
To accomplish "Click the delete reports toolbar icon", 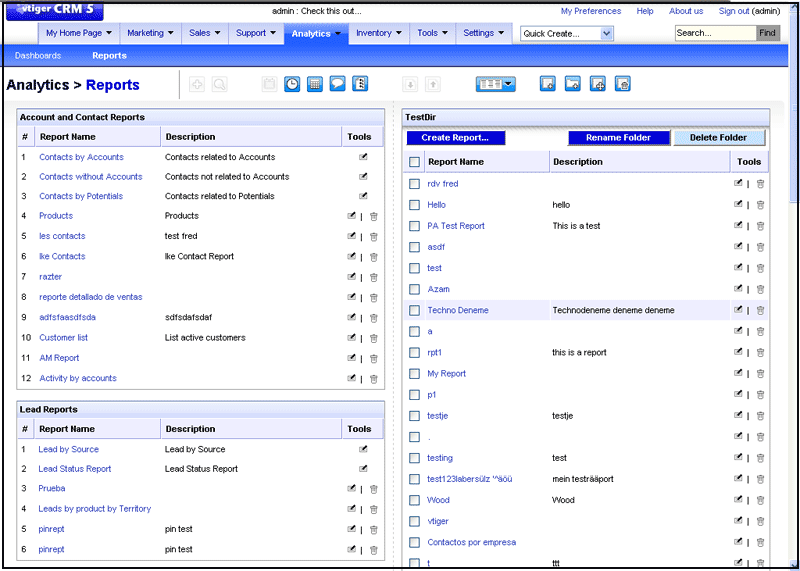I will 623,84.
